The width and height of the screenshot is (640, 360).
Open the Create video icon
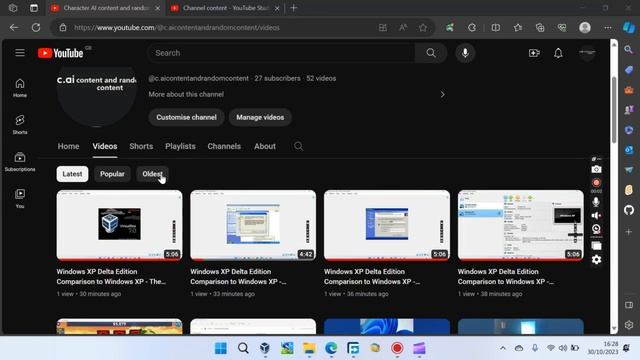(x=534, y=53)
